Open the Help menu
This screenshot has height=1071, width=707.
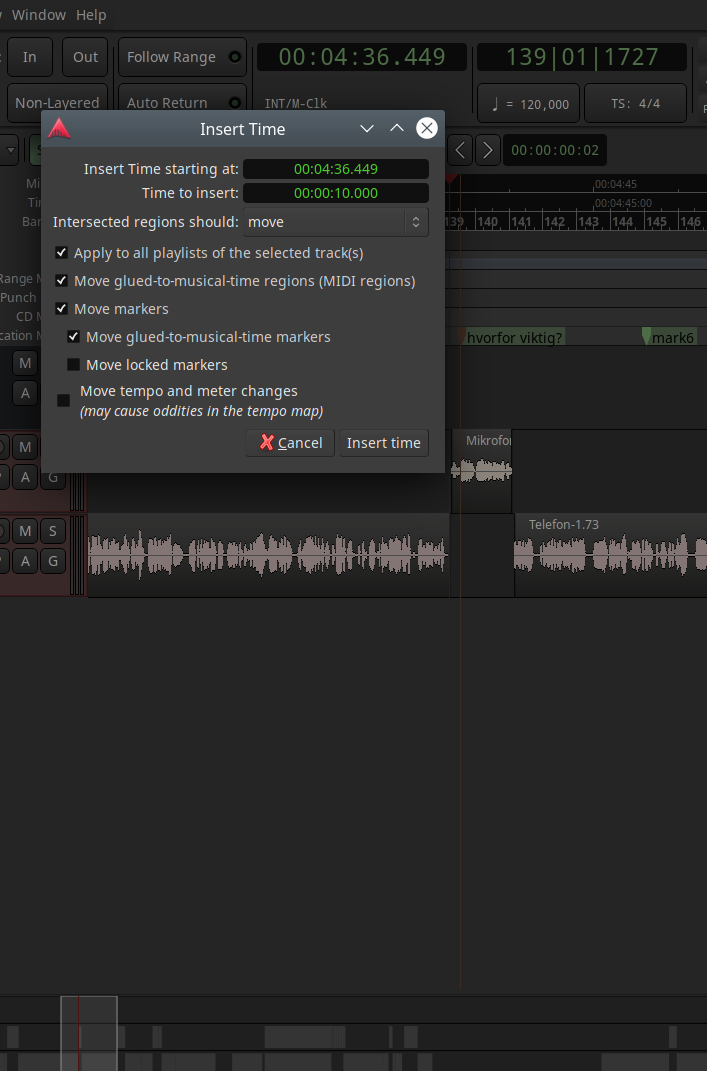click(91, 15)
